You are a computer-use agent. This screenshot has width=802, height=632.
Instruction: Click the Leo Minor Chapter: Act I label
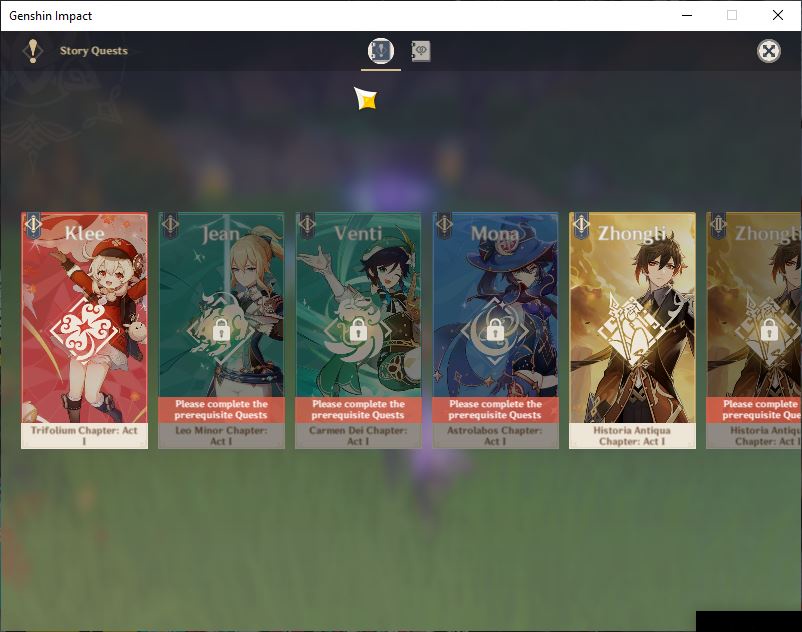(221, 436)
